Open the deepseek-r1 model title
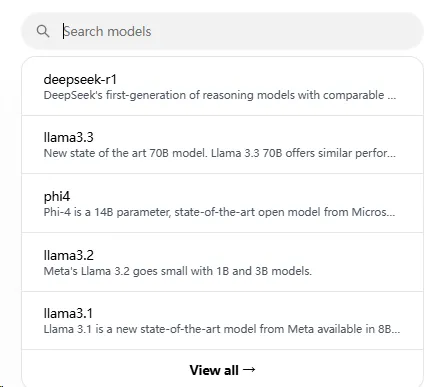This screenshot has width=424, height=388. pyautogui.click(x=80, y=79)
